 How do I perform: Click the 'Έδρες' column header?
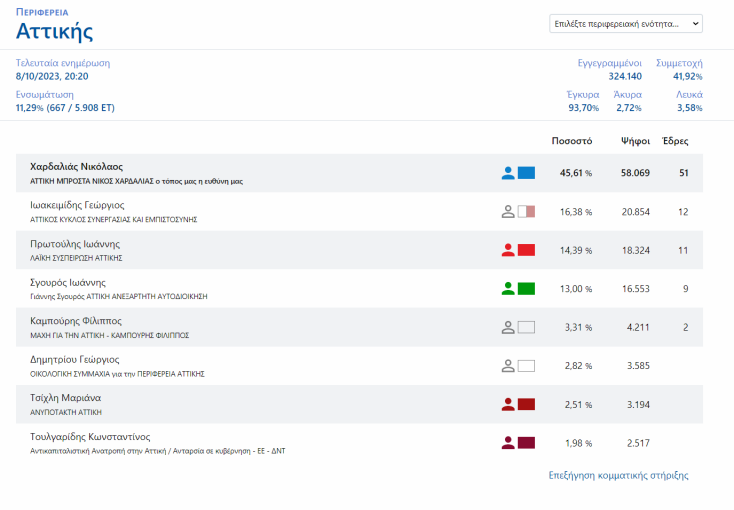coord(676,141)
